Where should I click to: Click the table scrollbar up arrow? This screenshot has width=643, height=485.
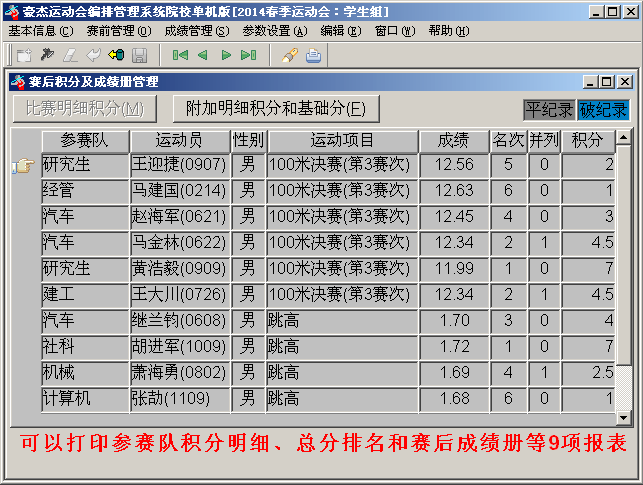coord(623,137)
